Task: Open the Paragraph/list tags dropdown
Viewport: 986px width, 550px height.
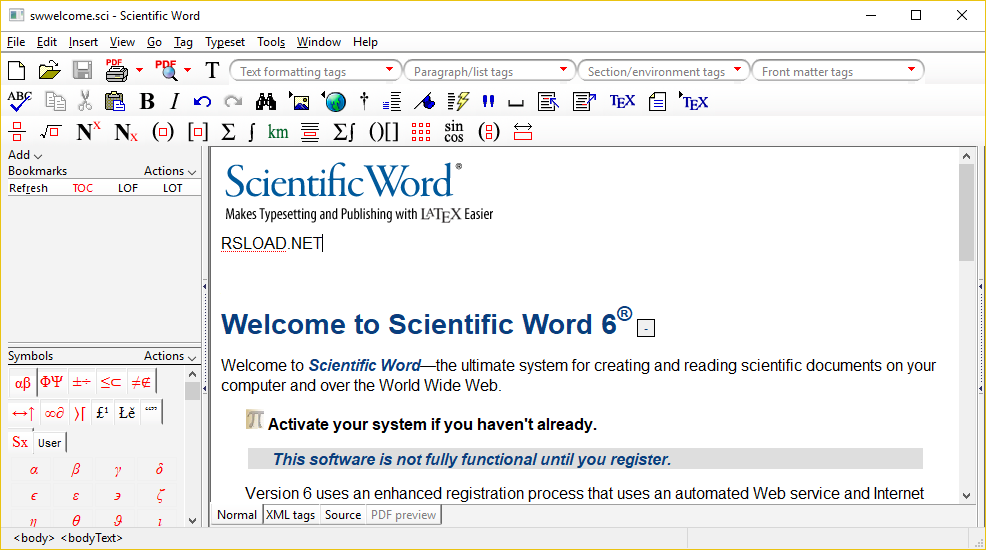Action: point(489,71)
